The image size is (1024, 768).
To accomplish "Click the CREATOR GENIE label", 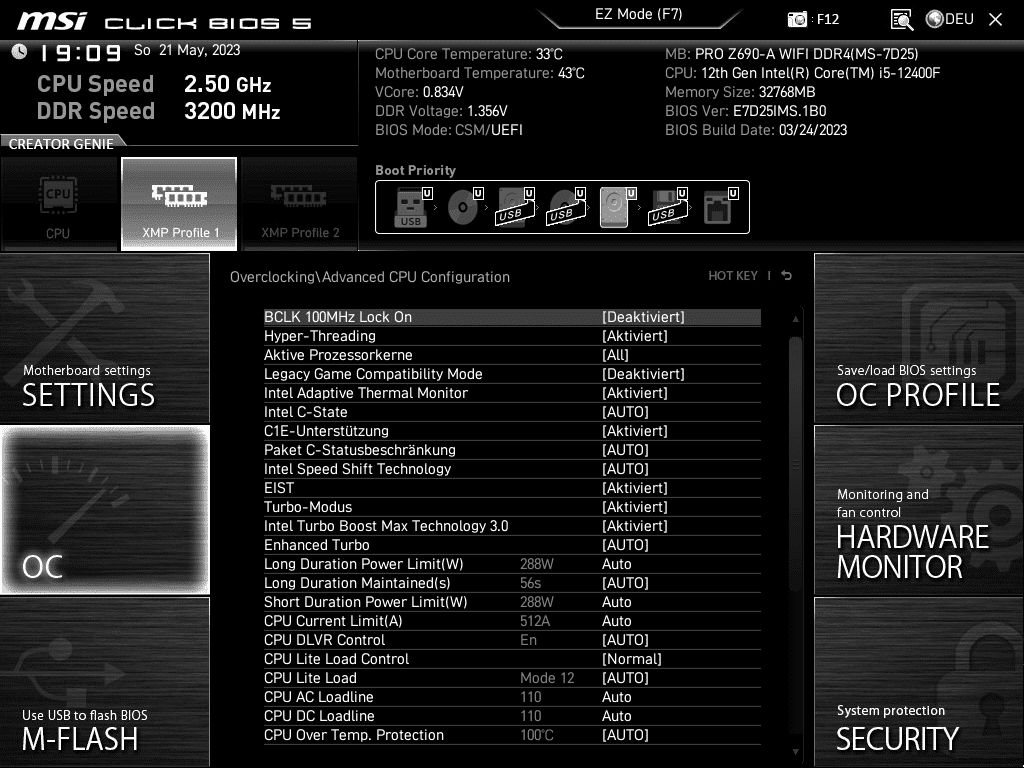I will coord(61,144).
